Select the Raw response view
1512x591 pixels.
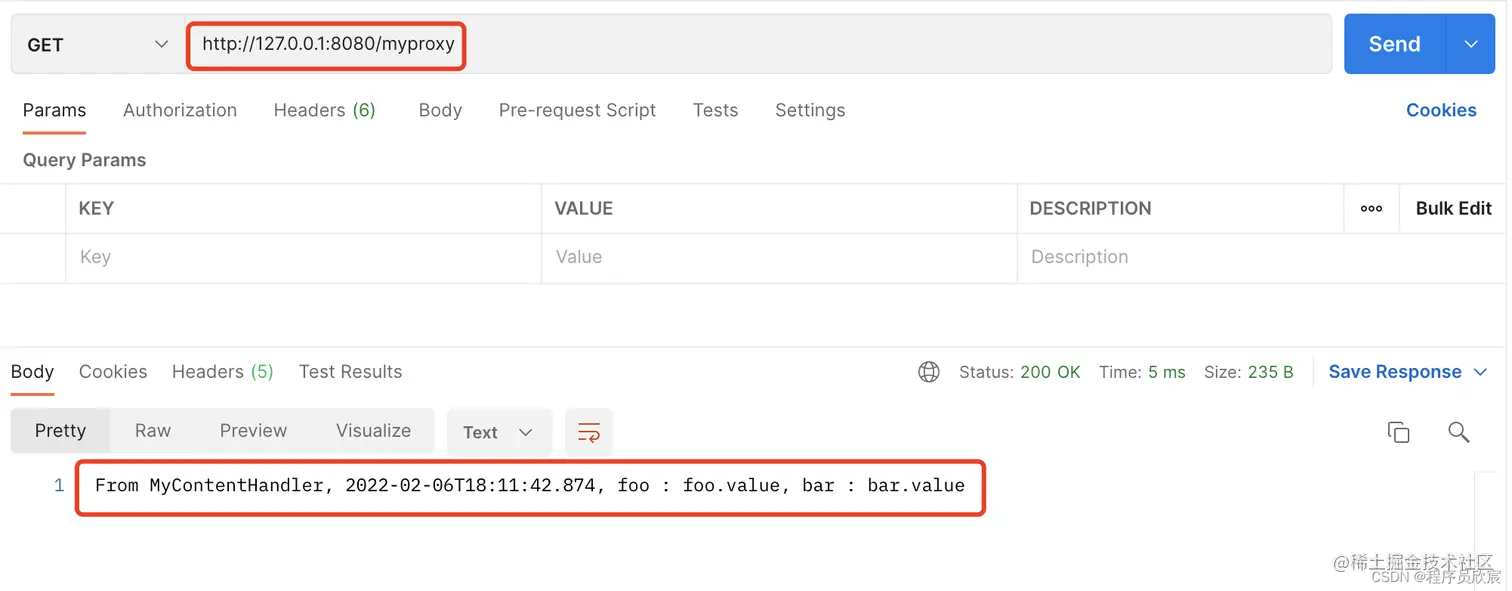(153, 431)
